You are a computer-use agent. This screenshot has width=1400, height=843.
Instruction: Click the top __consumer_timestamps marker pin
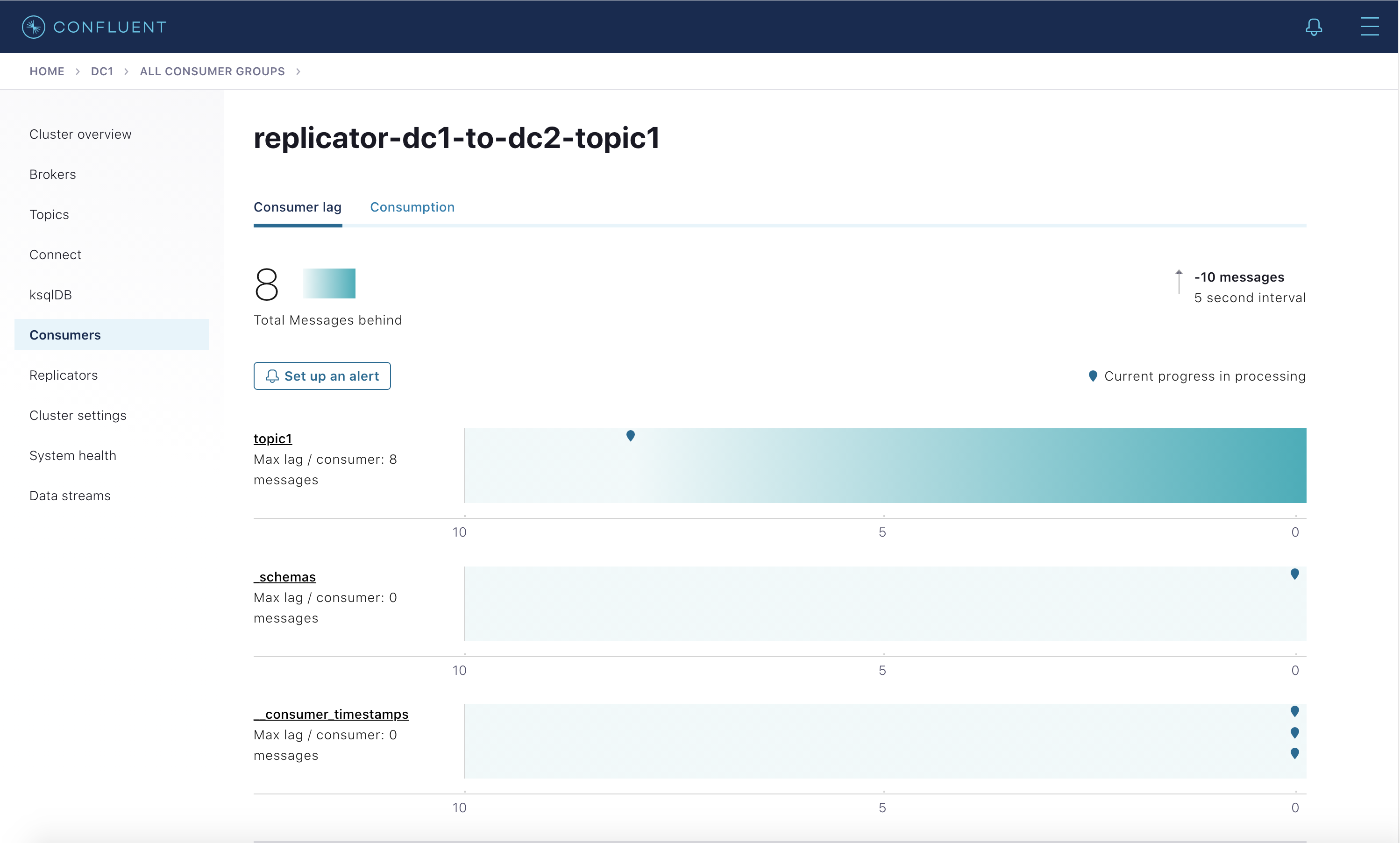(1294, 711)
